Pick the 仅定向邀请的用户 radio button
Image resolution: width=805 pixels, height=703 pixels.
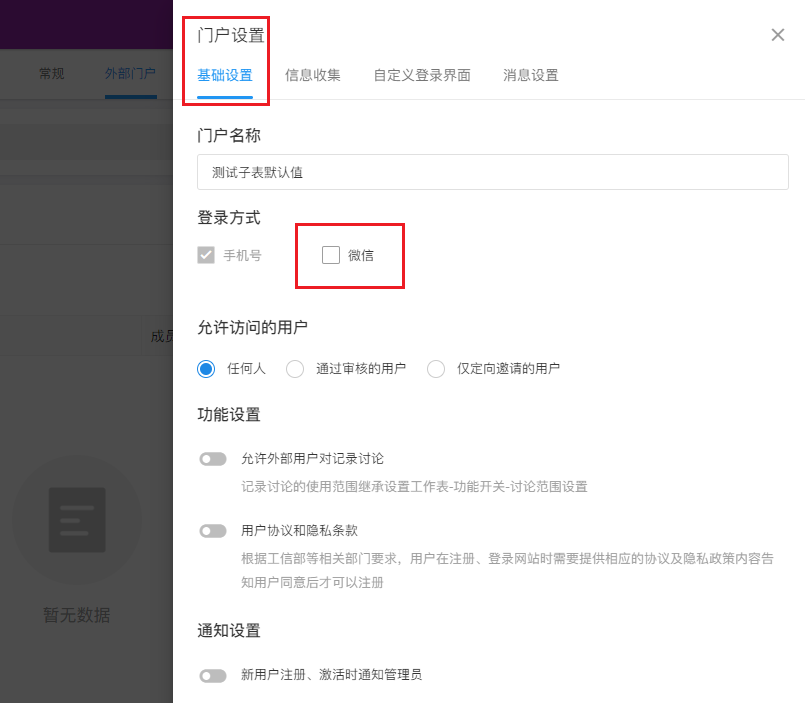pos(436,368)
